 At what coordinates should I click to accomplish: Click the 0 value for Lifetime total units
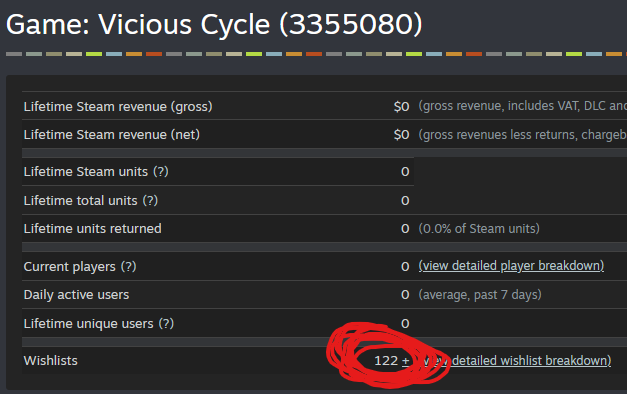coord(405,200)
